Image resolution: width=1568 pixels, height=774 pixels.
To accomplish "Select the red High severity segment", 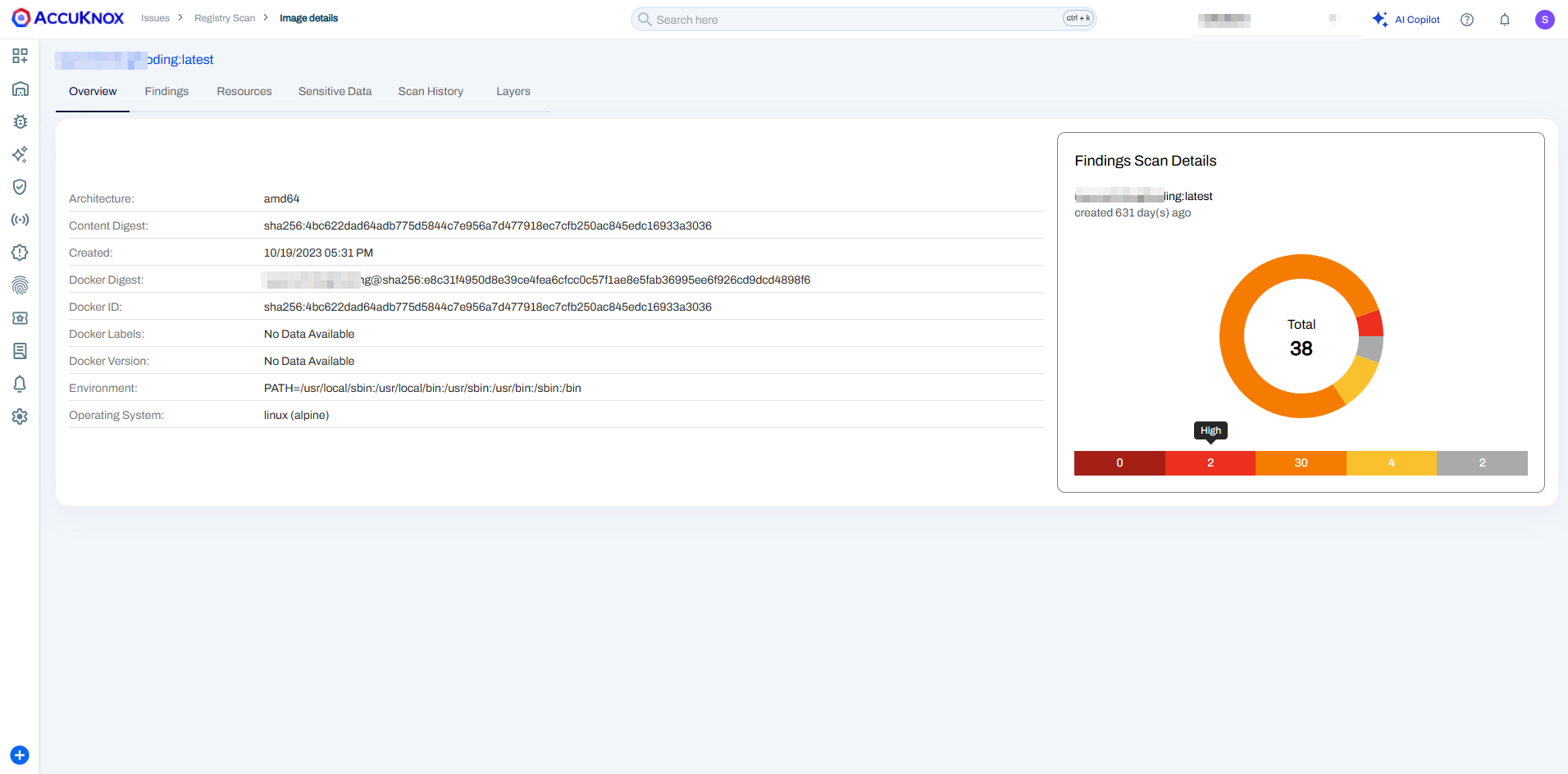I will click(1210, 462).
